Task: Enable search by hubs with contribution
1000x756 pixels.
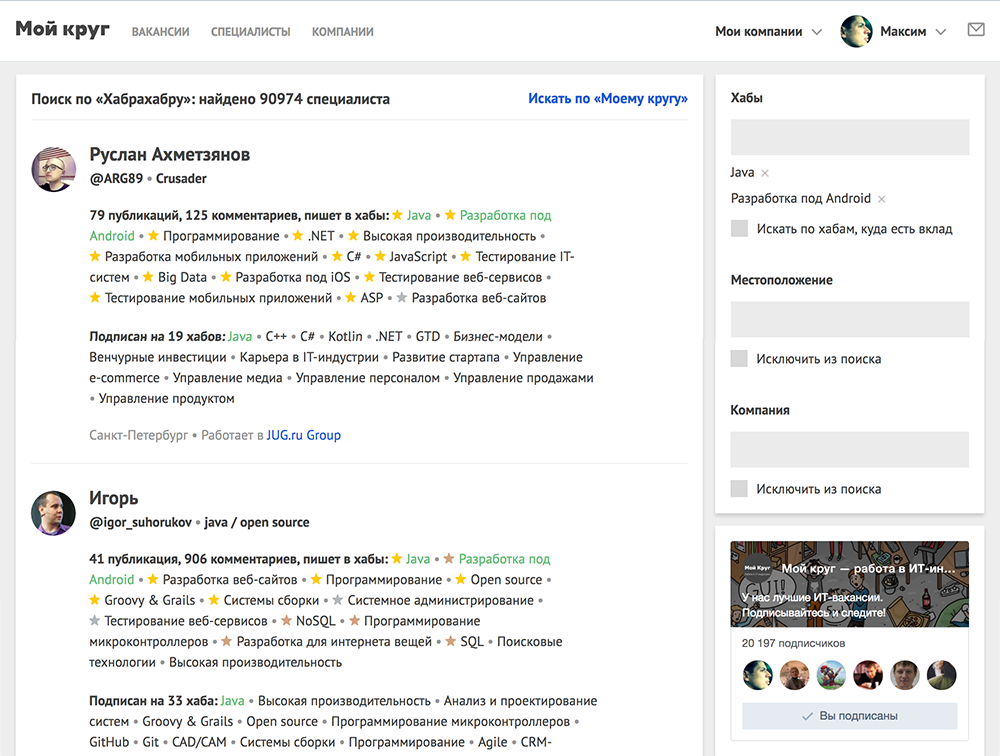Action: pos(740,229)
